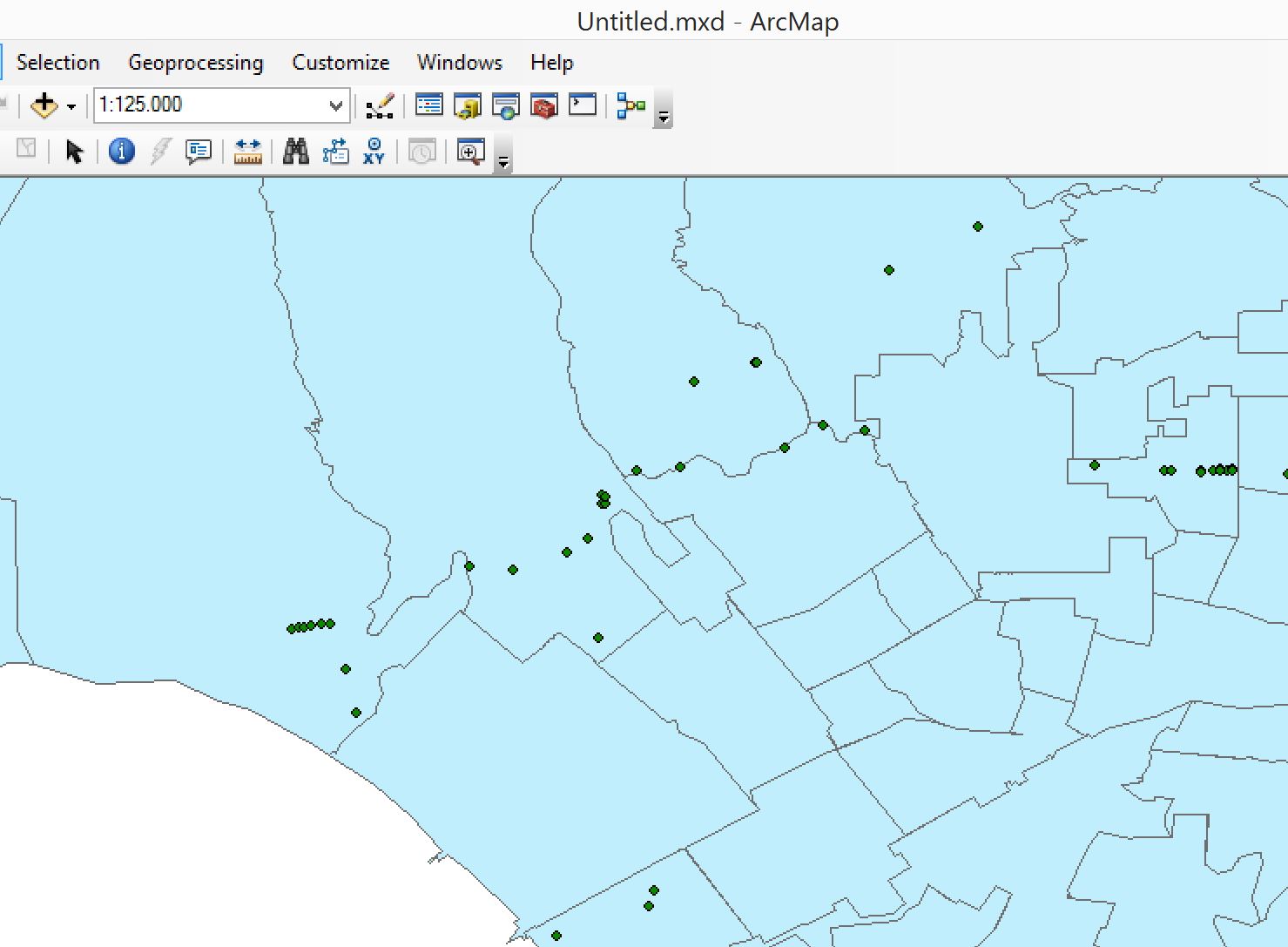Open the ArcToolbox window

click(x=544, y=106)
